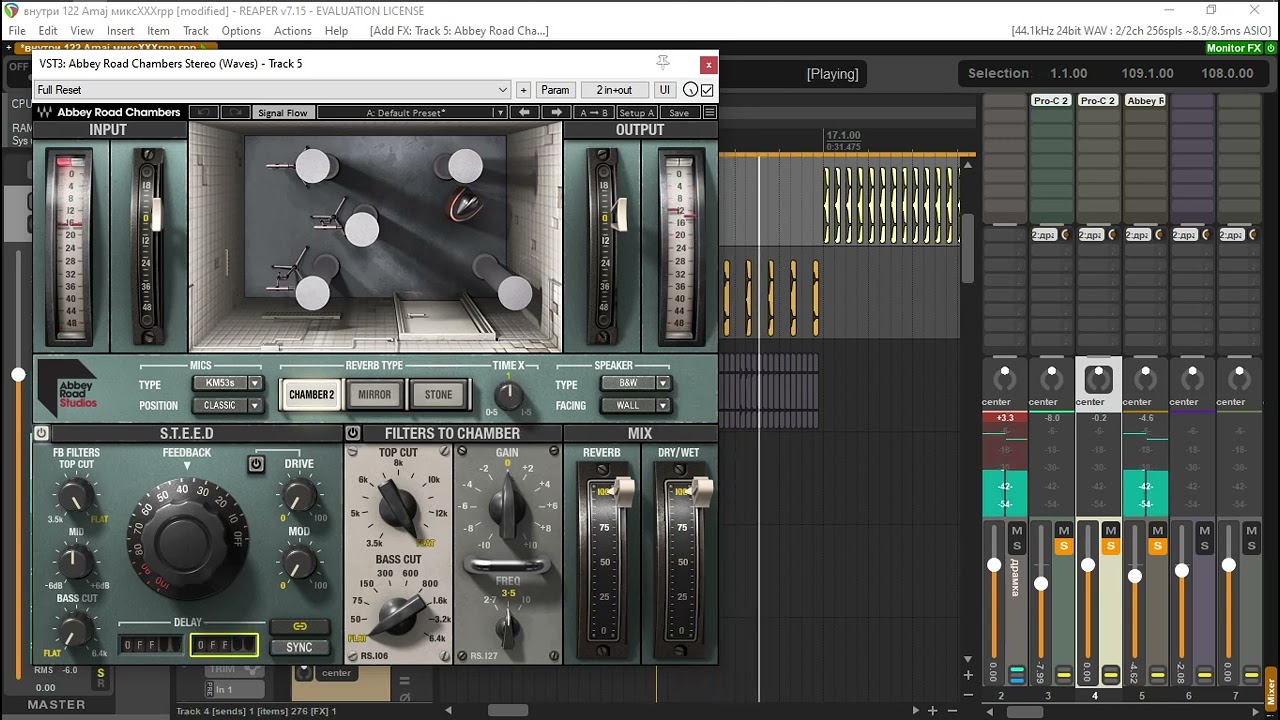
Task: Click the Waves undo arrow icon
Action: [204, 113]
